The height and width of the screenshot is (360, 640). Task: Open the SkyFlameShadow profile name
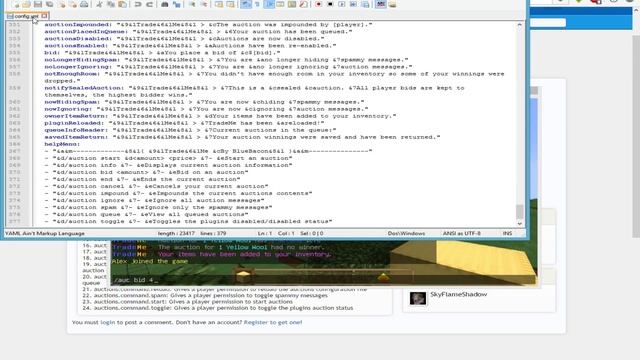458,294
